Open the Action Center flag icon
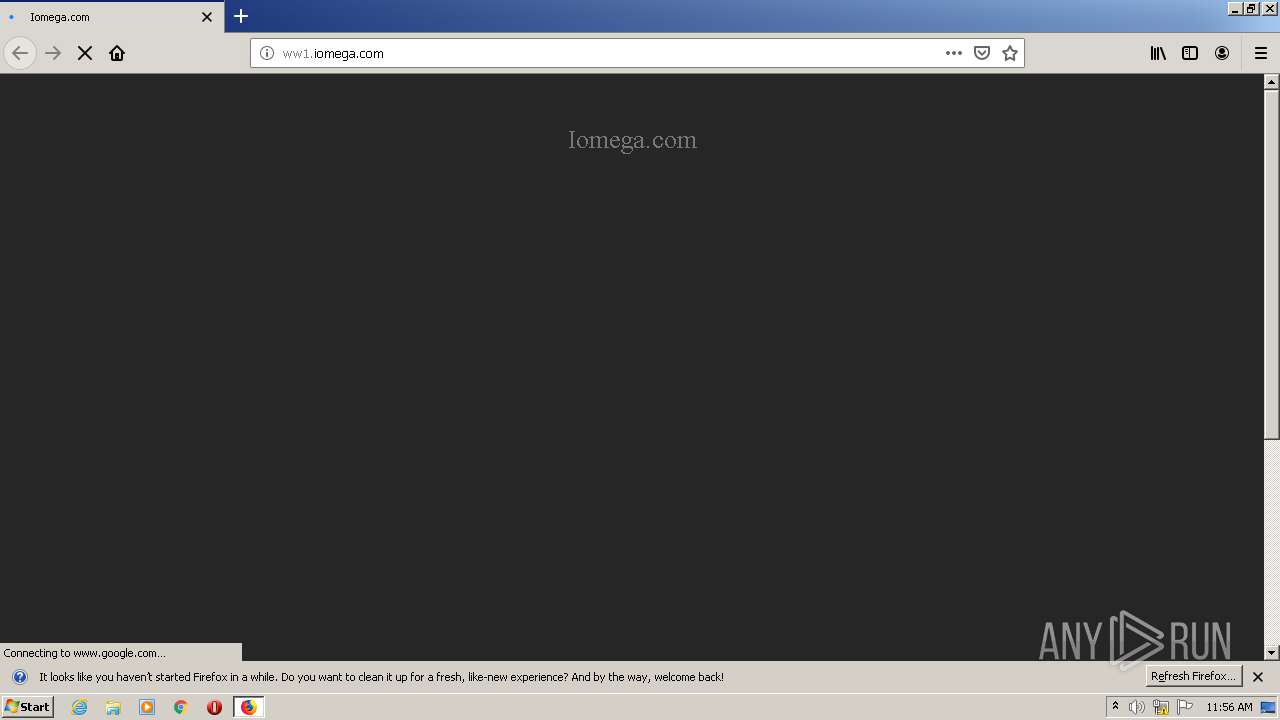Screen dimensions: 1280x720 (1185, 707)
